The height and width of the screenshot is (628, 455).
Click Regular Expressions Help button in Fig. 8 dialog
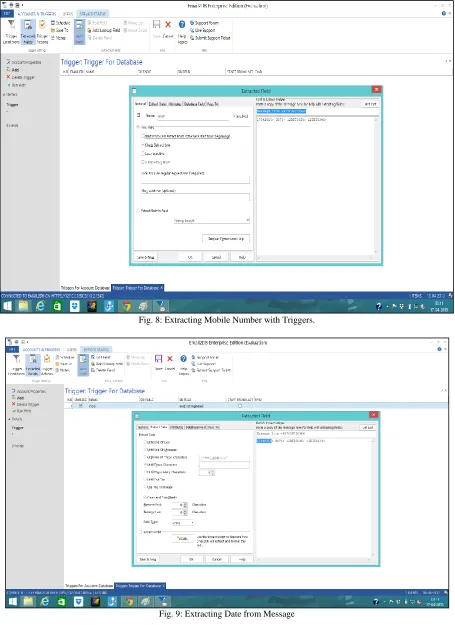click(226, 239)
